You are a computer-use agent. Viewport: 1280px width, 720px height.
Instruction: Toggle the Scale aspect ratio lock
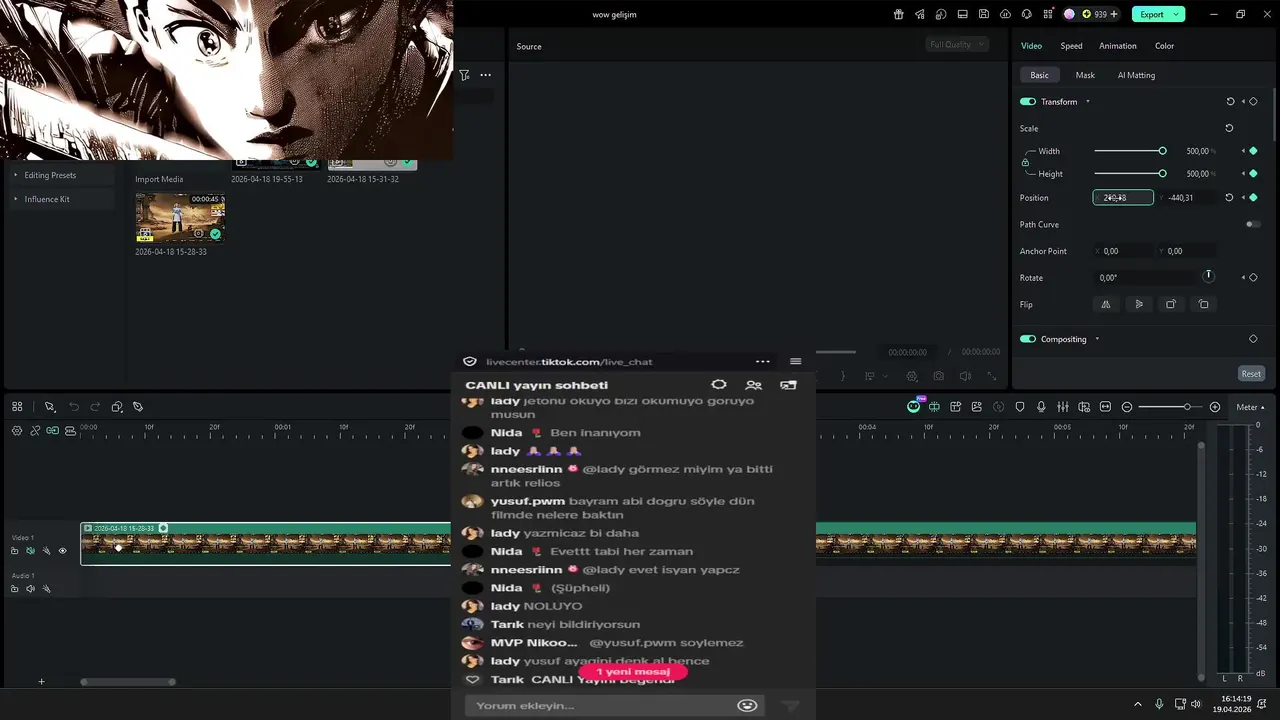pos(1025,162)
